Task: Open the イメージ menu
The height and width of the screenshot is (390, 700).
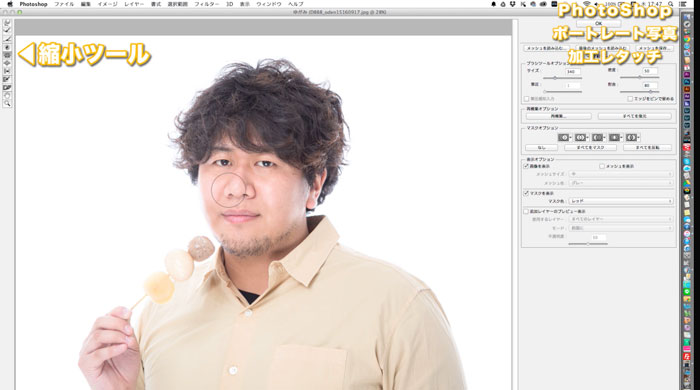Action: 107,4
